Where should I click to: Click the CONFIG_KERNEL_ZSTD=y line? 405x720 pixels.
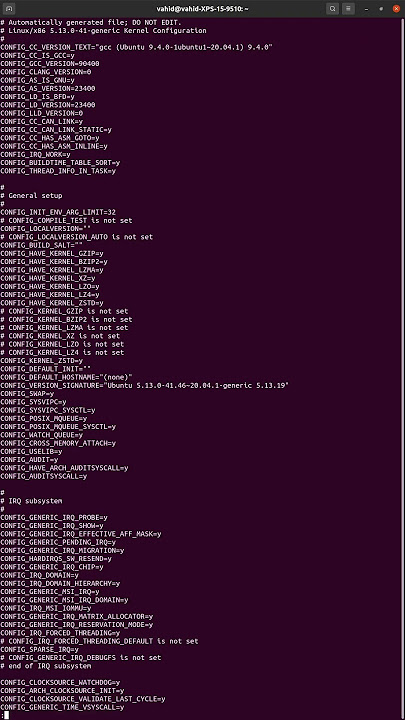click(41, 361)
